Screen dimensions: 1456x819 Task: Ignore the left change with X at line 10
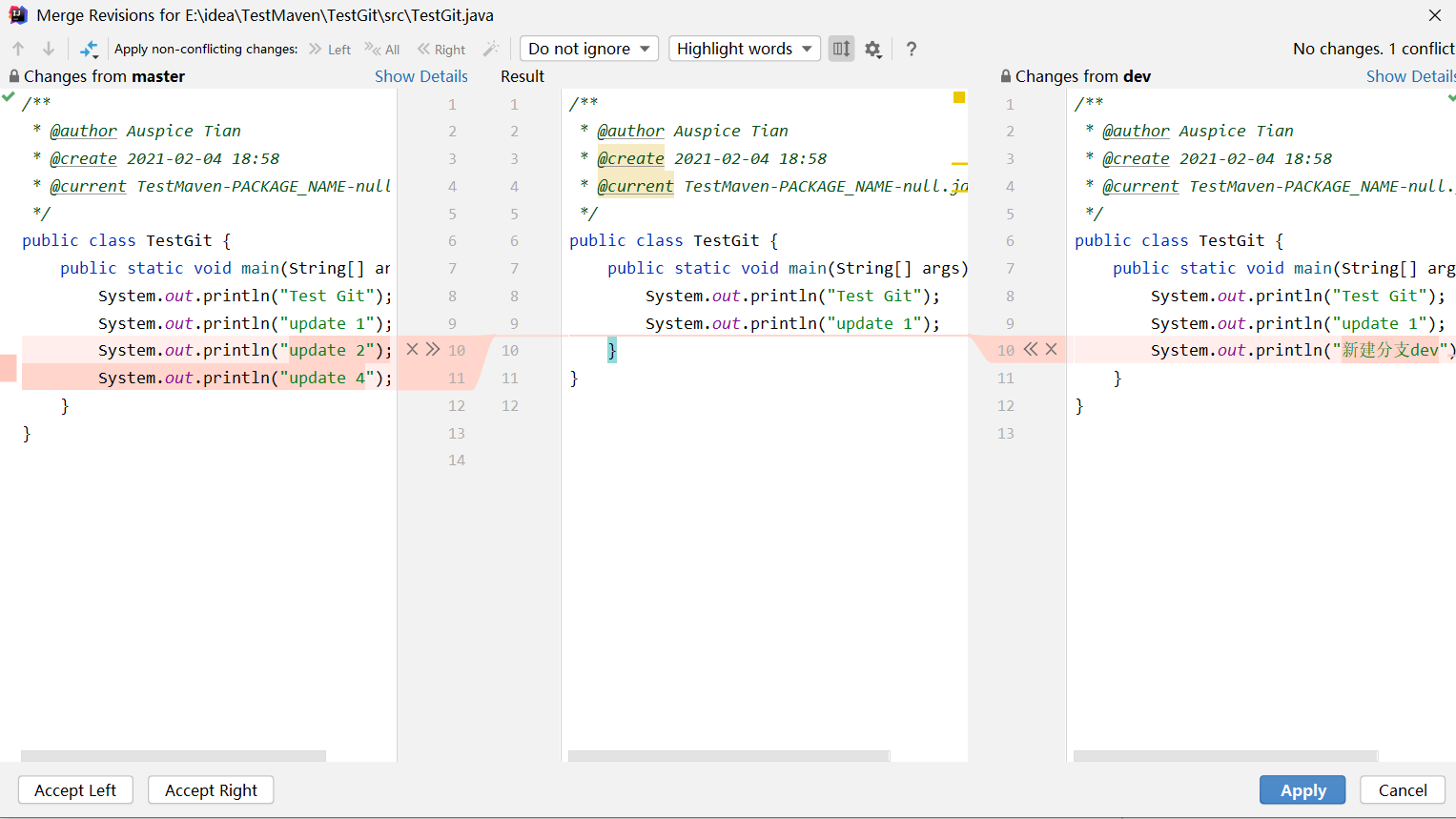(x=412, y=349)
